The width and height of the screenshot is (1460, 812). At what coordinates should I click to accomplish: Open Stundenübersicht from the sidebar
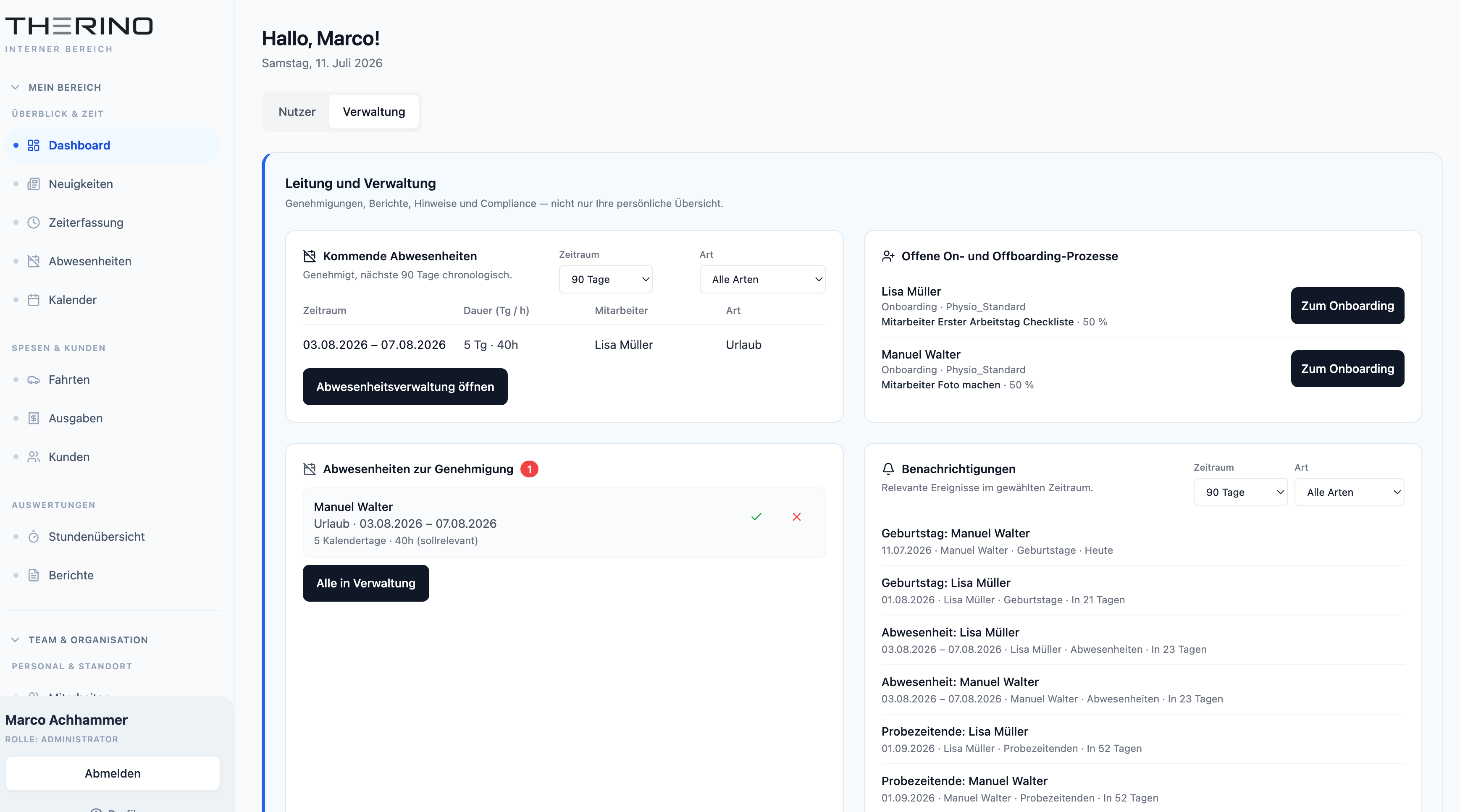(113, 537)
